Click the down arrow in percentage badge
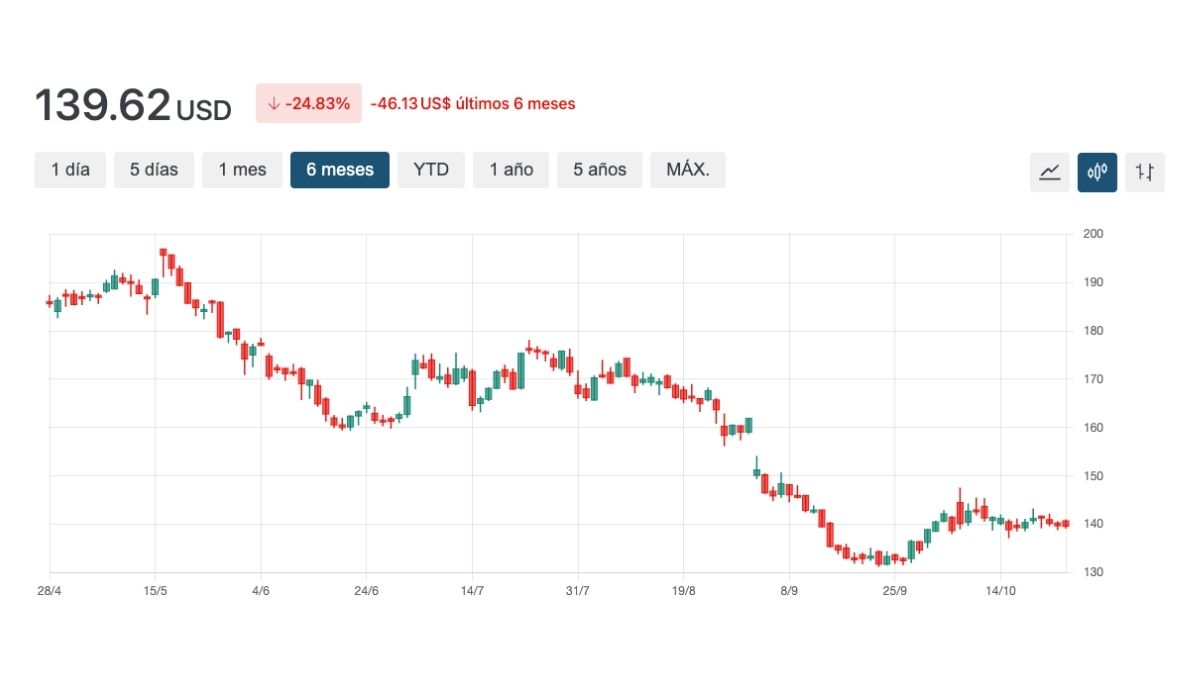This screenshot has width=1200, height=675. click(274, 104)
